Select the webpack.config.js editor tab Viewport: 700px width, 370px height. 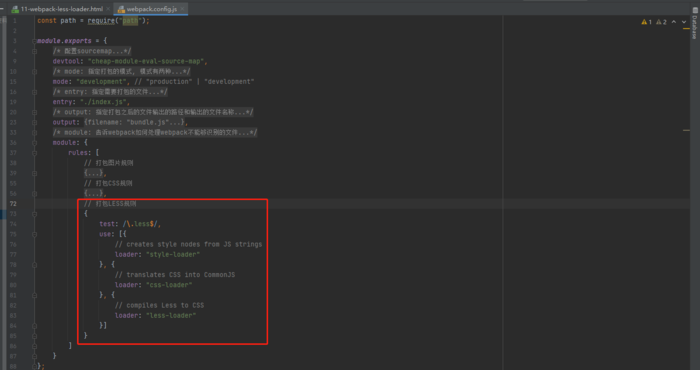[x=151, y=9]
